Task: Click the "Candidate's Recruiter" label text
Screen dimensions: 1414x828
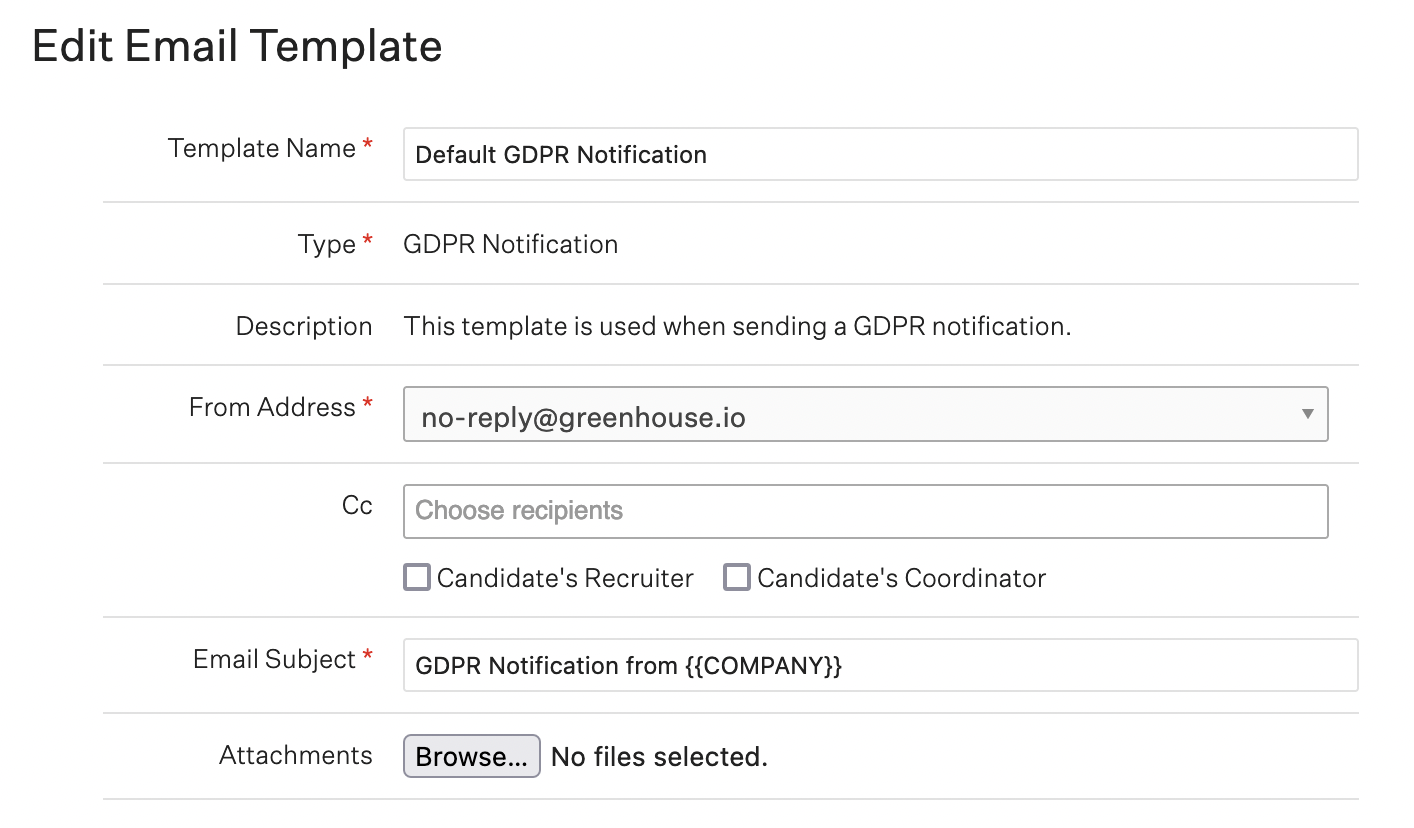Action: (x=565, y=578)
